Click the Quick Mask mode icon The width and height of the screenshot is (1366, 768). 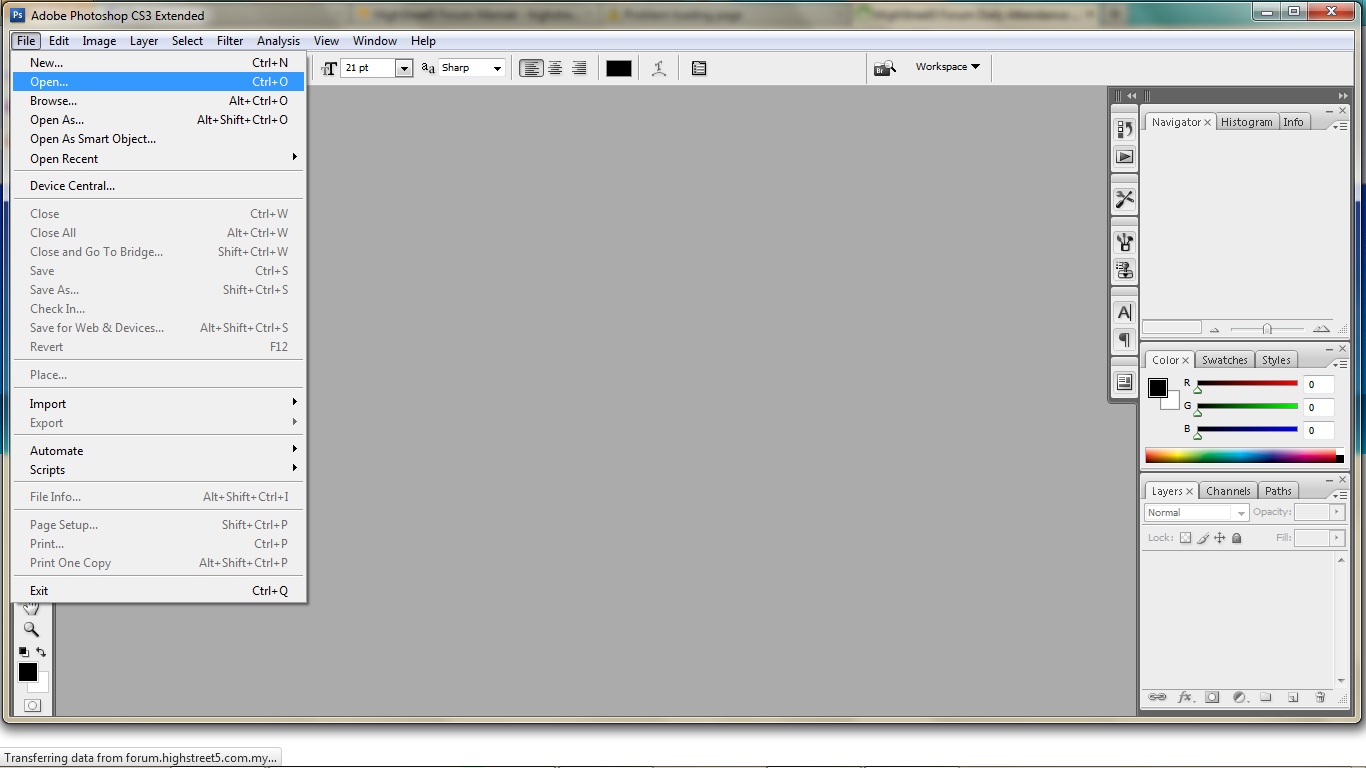32,705
